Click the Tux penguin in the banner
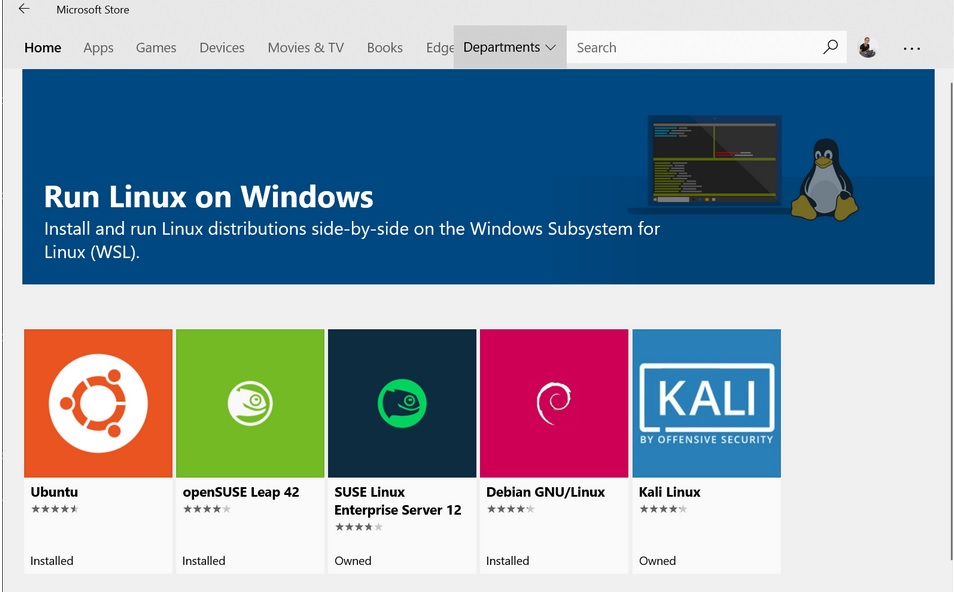The height and width of the screenshot is (592, 954). coord(825,179)
